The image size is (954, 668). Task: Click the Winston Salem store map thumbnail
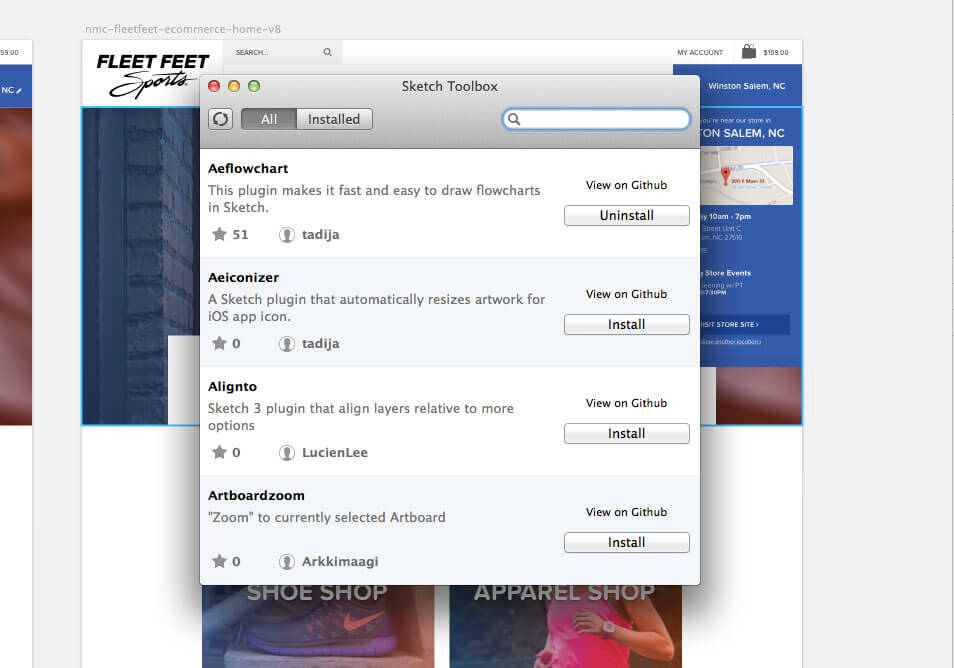[745, 175]
